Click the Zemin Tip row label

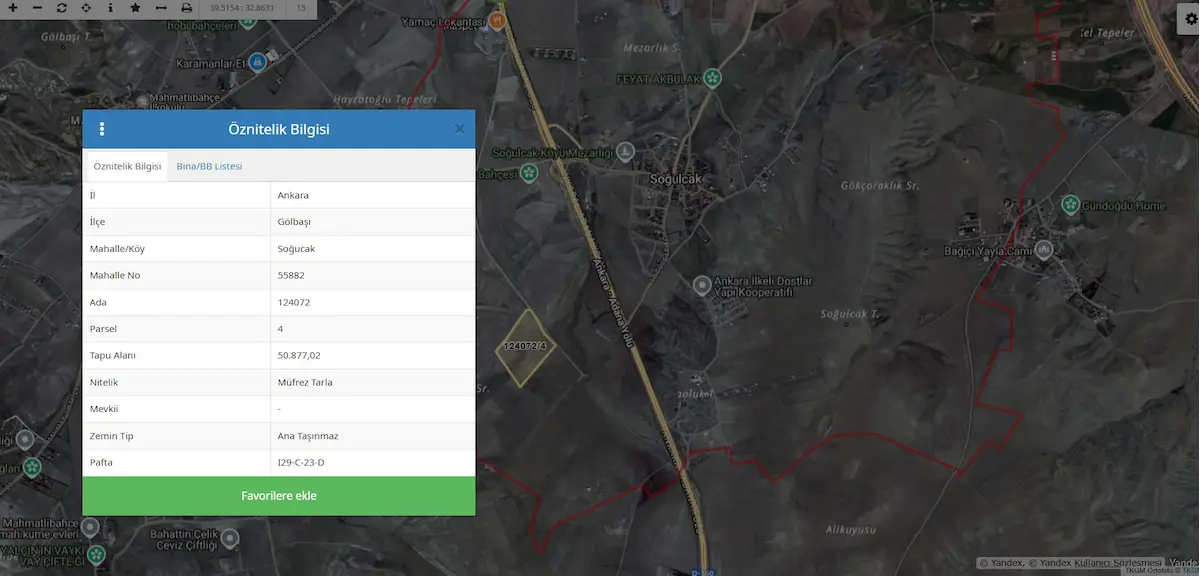click(x=111, y=436)
